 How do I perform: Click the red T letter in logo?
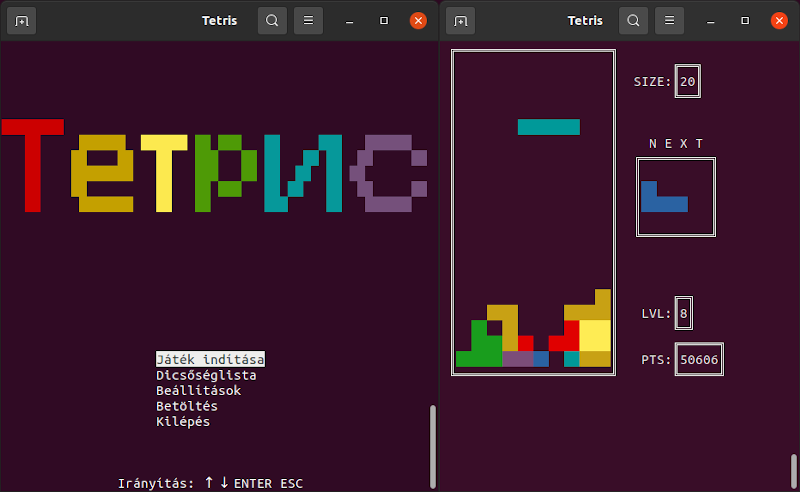tap(33, 165)
